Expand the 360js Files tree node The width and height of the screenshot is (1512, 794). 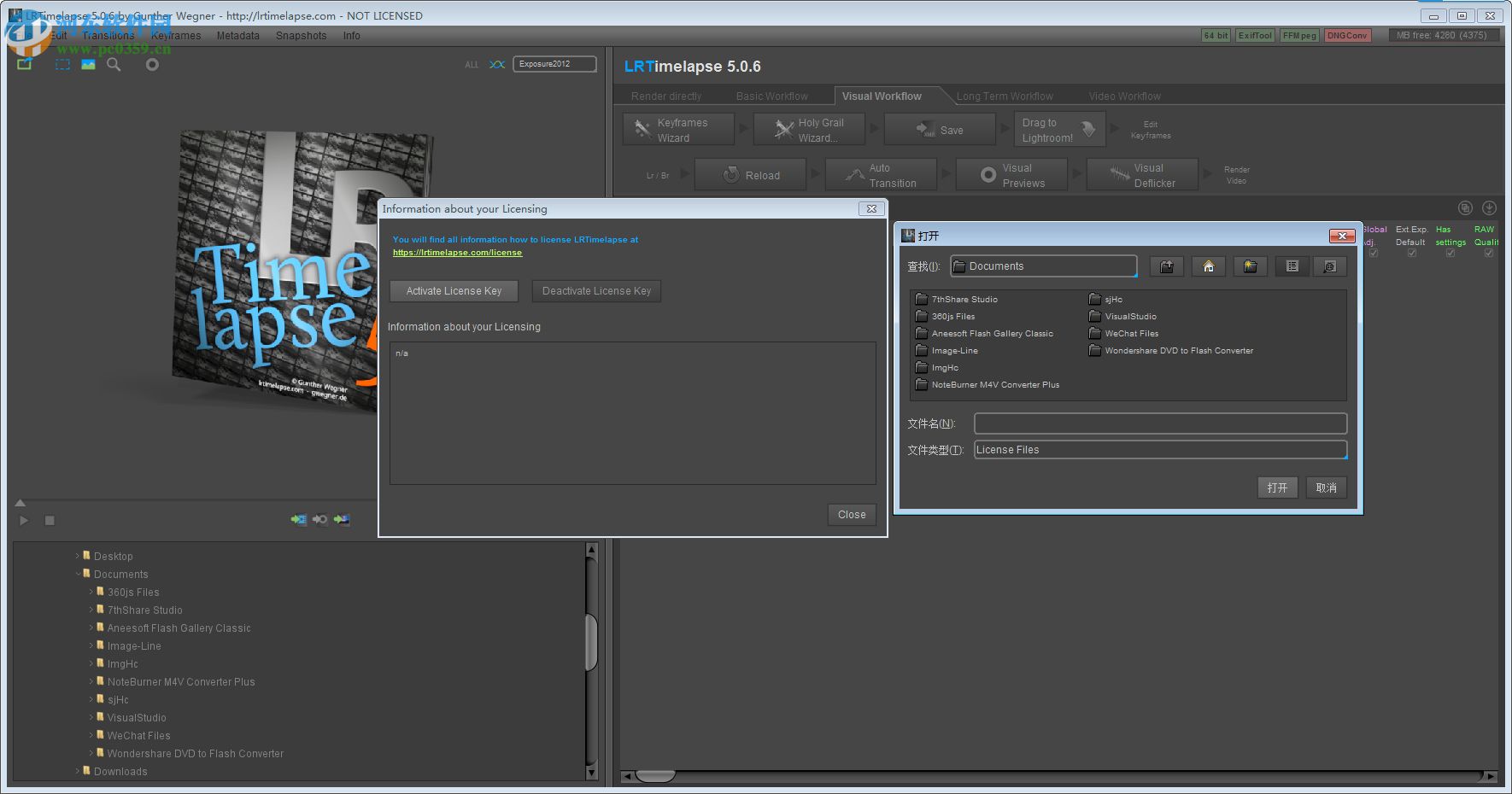click(x=91, y=592)
